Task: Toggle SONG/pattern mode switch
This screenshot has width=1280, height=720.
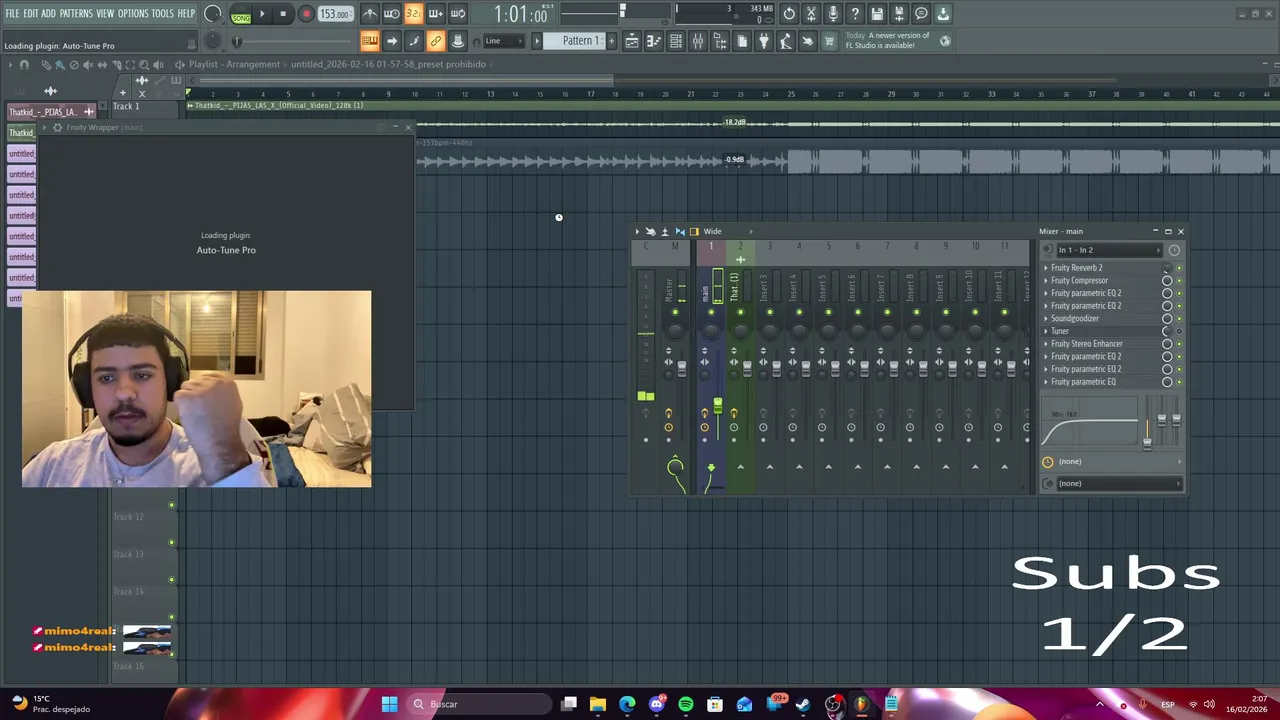Action: point(241,14)
